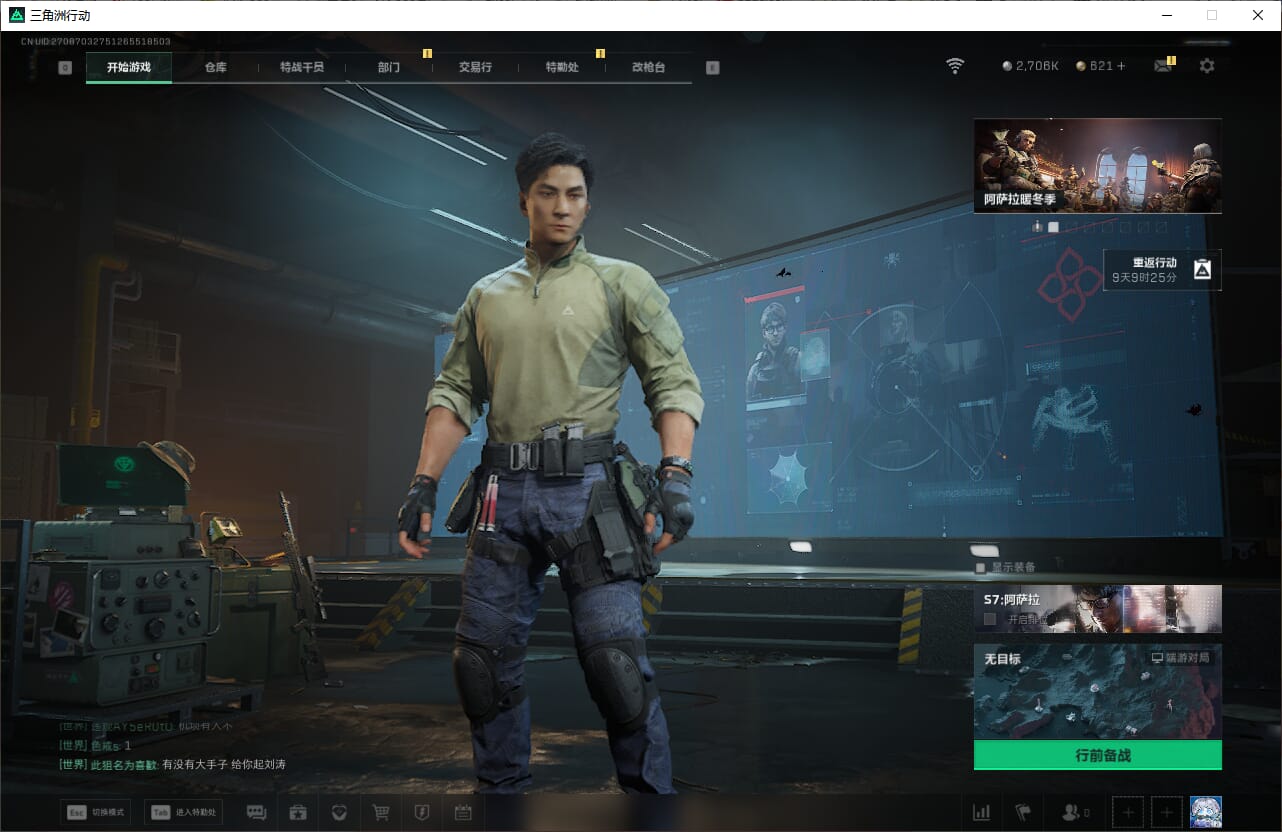The width and height of the screenshot is (1282, 832).
Task: Toggle the 显示装备 checkbox
Action: 981,568
